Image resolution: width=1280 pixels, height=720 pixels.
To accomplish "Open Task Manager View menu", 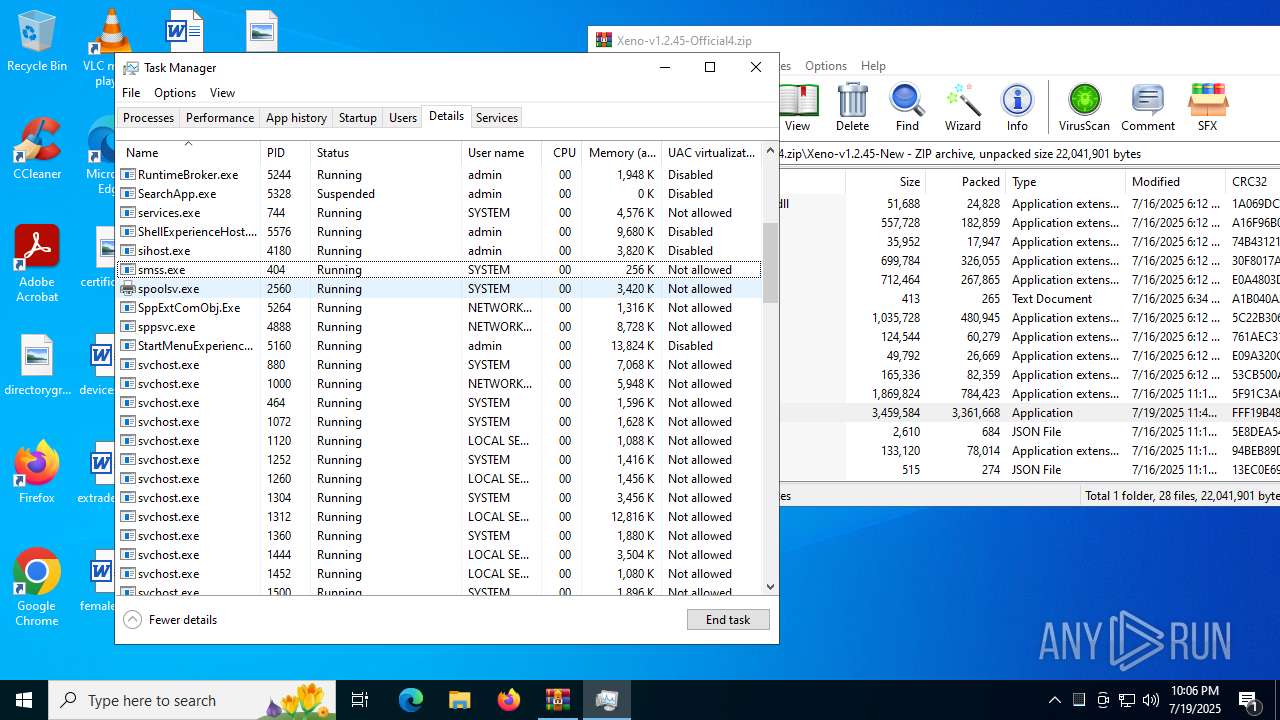I will click(222, 93).
